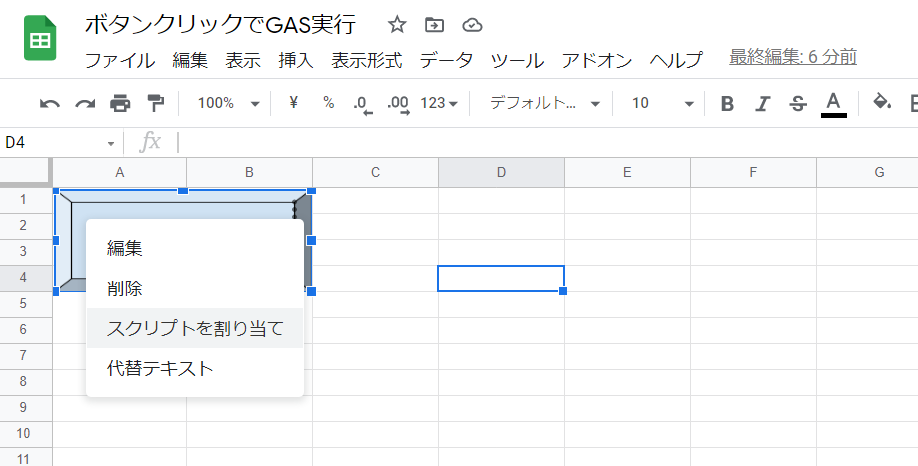Format as yen currency
918x466 pixels.
[x=294, y=103]
